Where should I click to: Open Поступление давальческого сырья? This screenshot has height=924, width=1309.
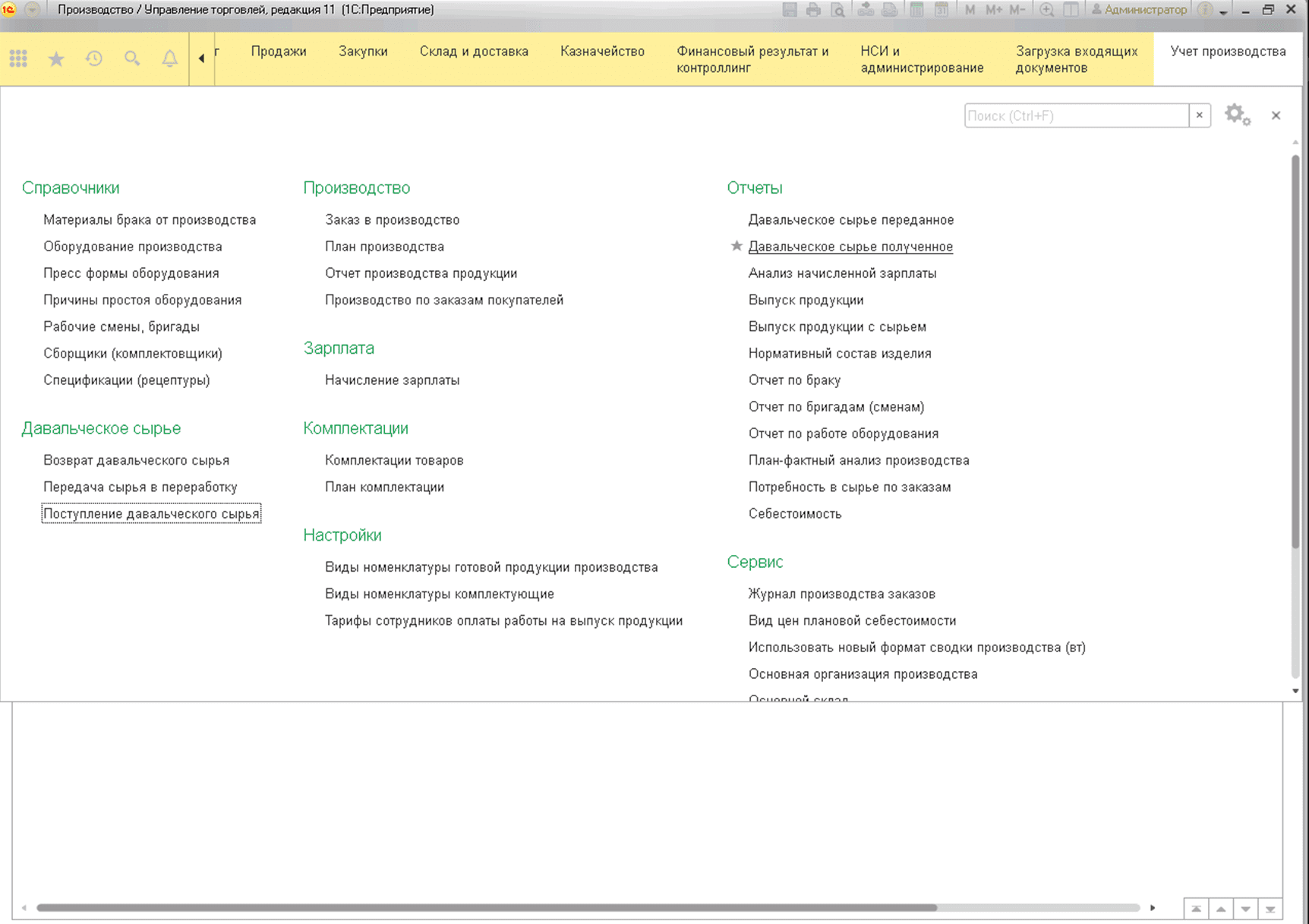tap(151, 513)
